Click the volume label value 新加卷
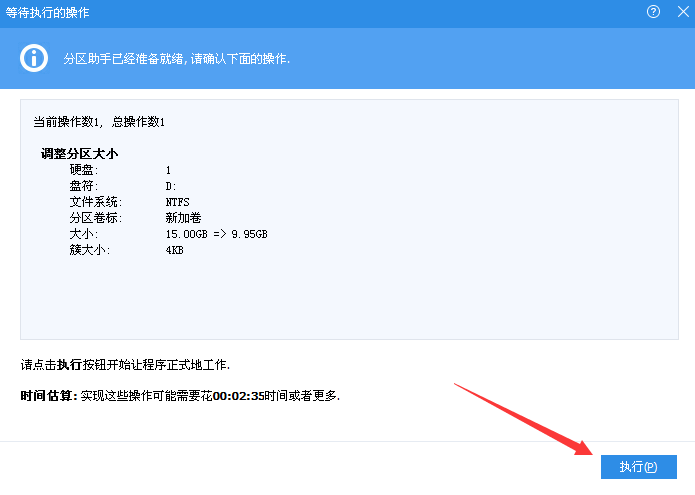The width and height of the screenshot is (695, 495). (183, 218)
